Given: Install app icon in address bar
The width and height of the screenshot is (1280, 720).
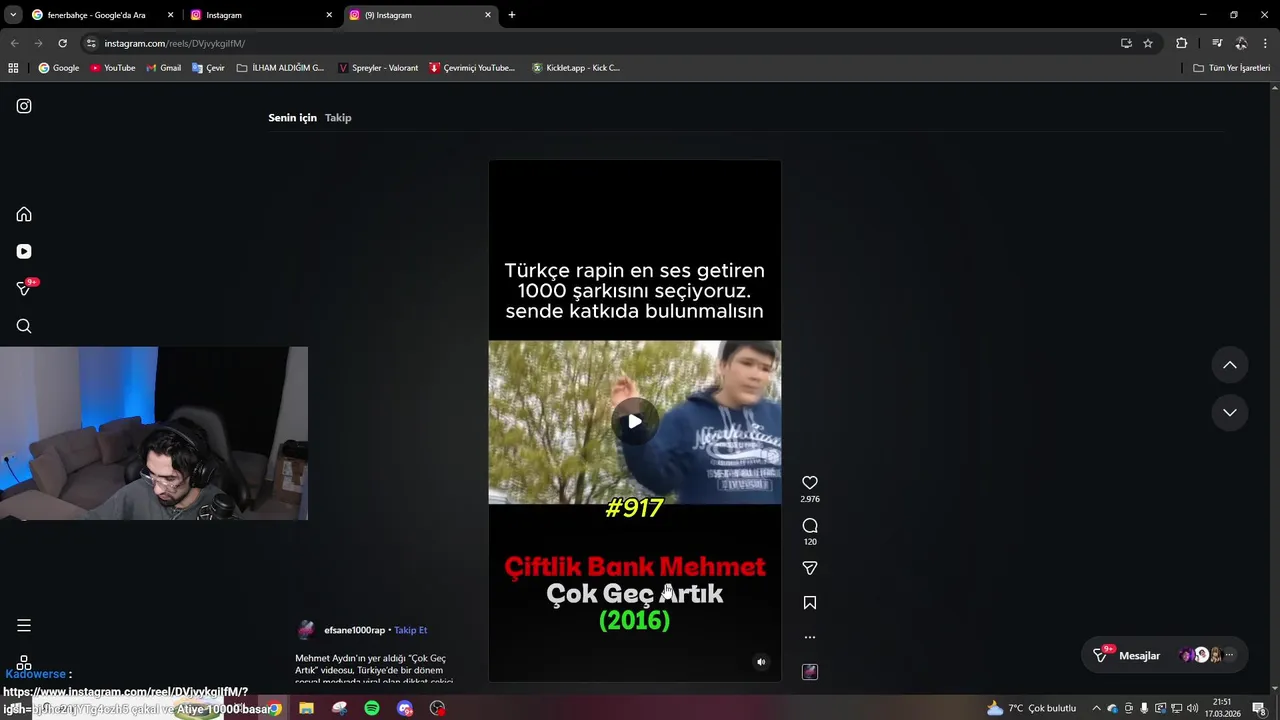Looking at the screenshot, I should 1126,43.
